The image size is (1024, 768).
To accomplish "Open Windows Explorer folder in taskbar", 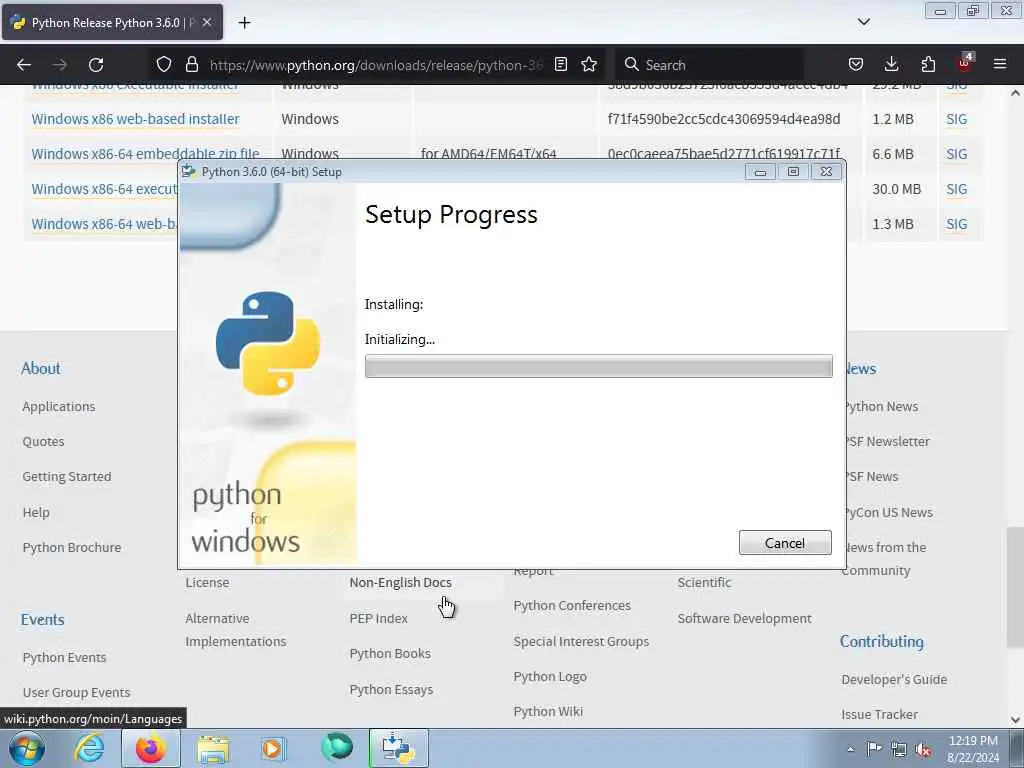I will tap(213, 748).
